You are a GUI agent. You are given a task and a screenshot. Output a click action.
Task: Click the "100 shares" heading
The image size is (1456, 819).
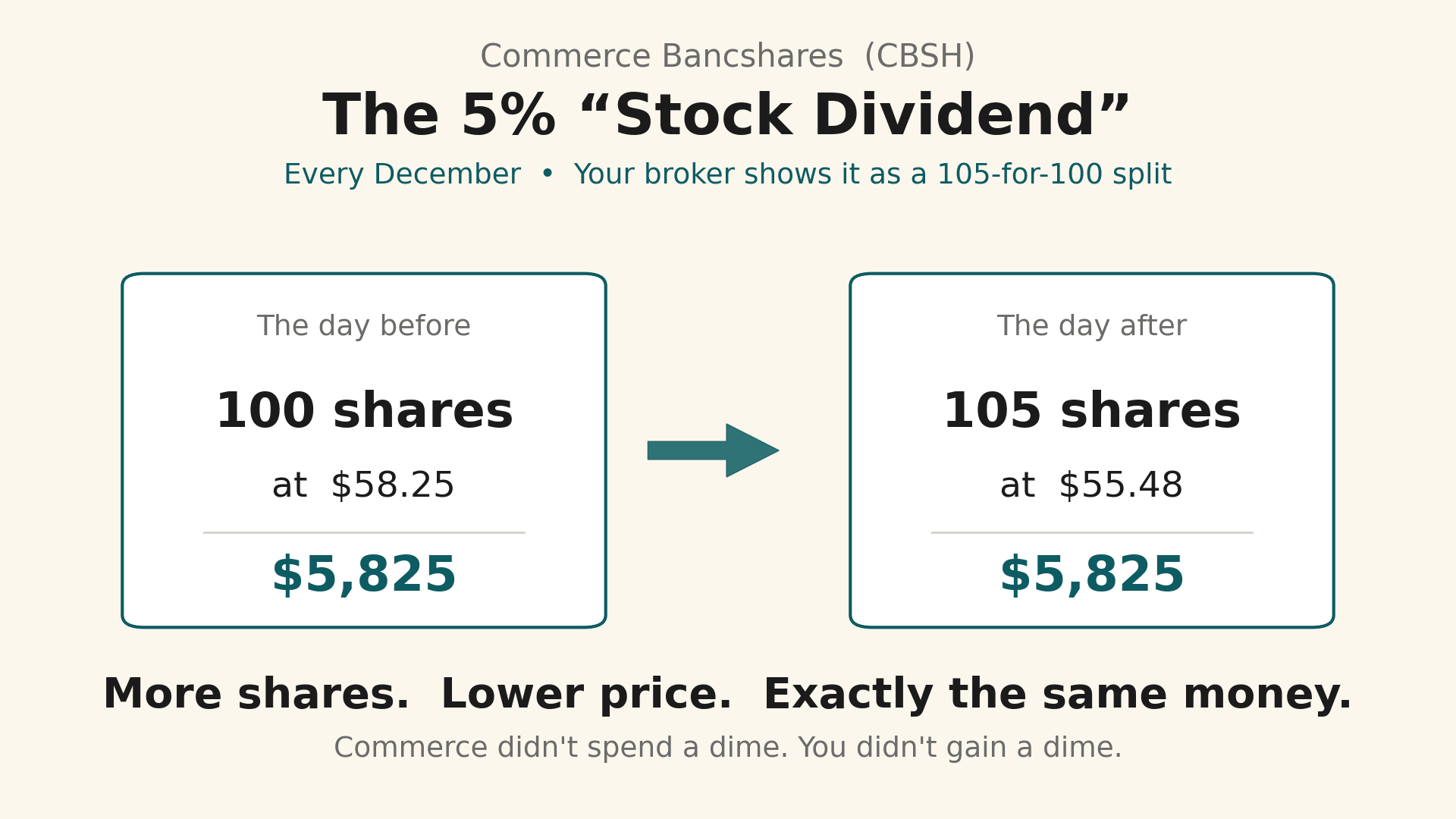pyautogui.click(x=364, y=411)
